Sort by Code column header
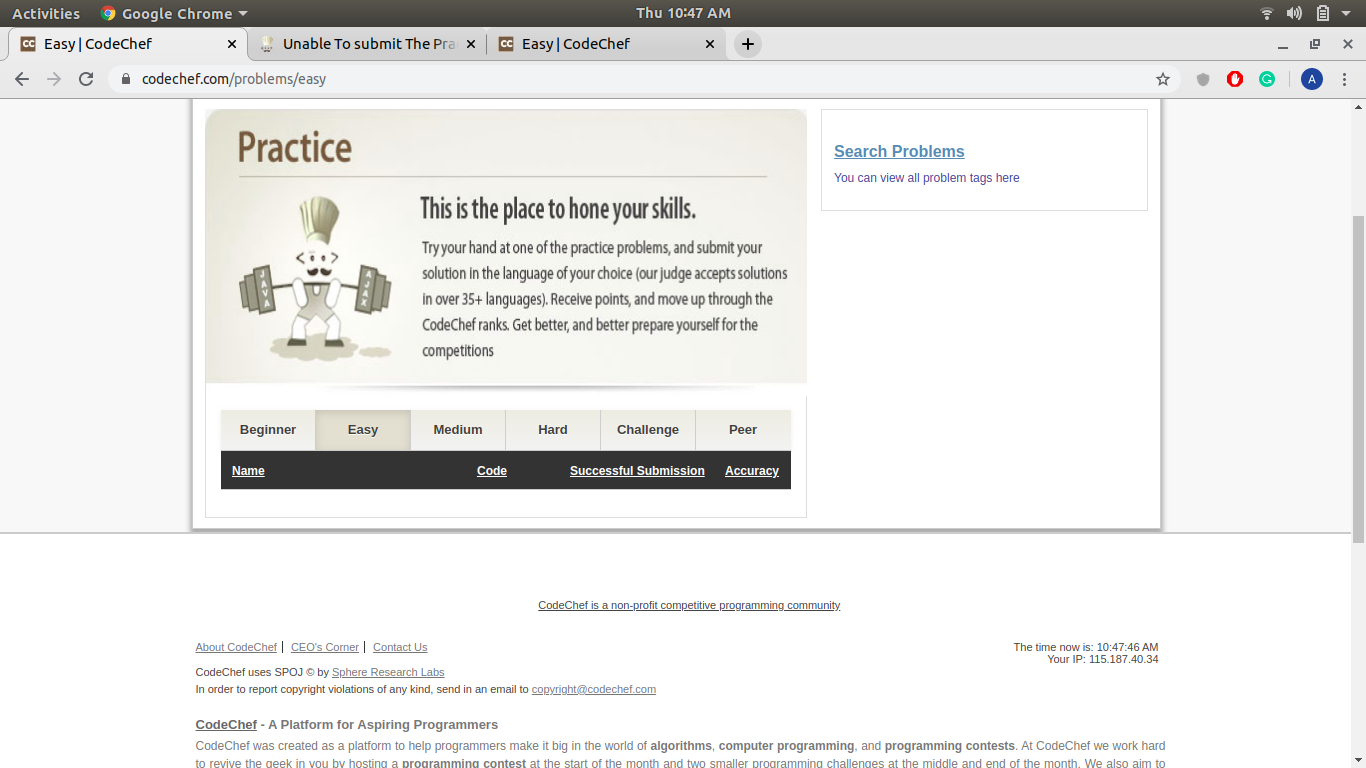The image size is (1366, 768). click(492, 471)
